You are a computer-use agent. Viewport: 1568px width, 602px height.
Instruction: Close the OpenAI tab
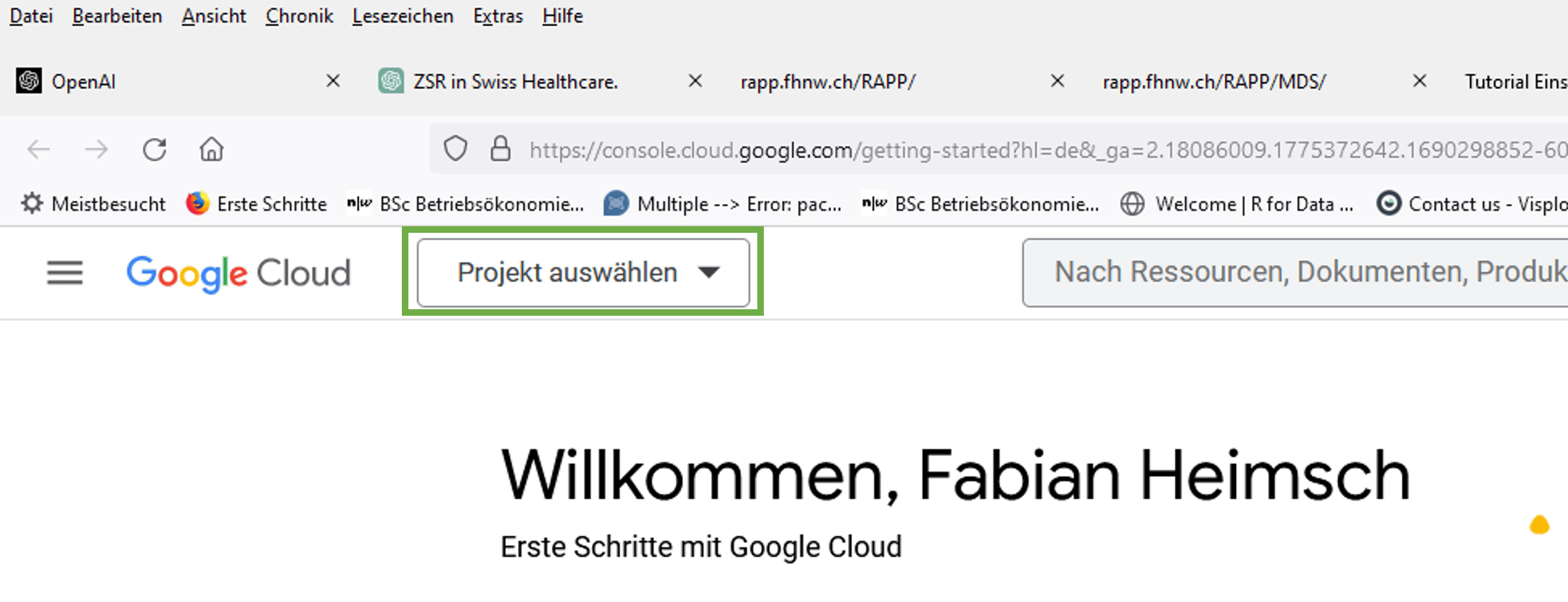pyautogui.click(x=333, y=81)
